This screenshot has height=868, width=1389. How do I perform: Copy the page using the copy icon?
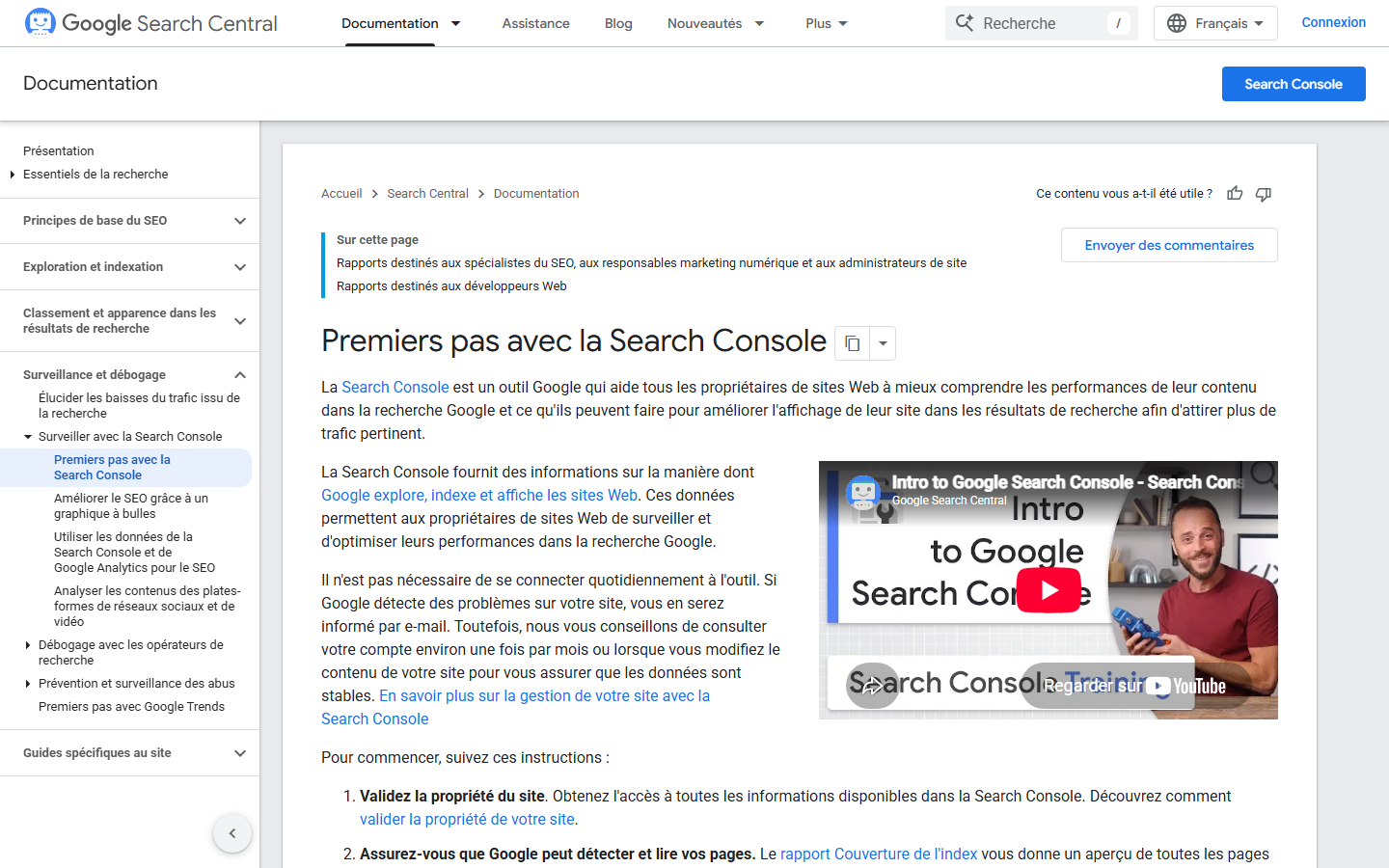click(x=852, y=343)
